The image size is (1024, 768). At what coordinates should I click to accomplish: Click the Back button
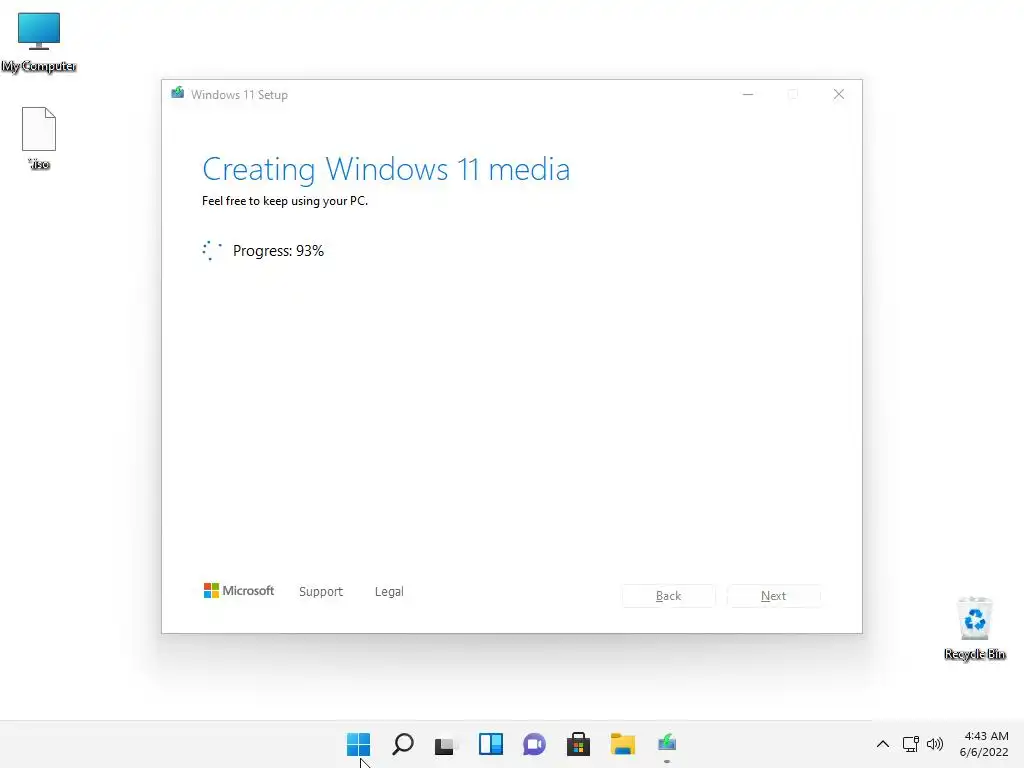[669, 596]
